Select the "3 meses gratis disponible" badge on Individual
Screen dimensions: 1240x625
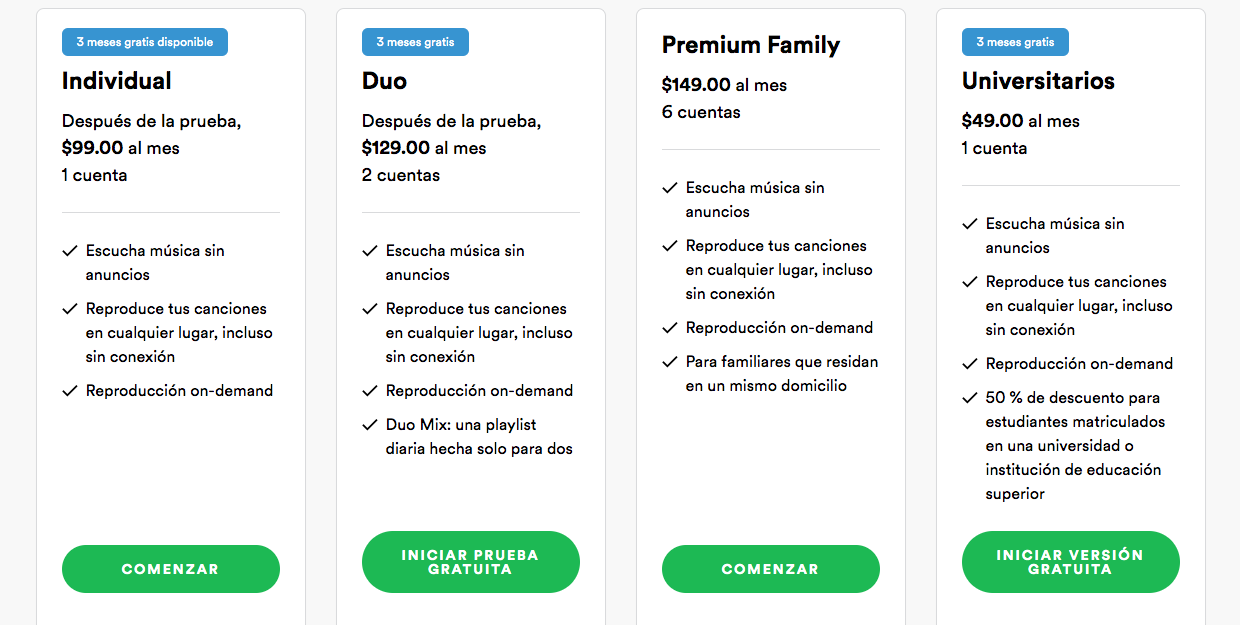(x=144, y=42)
